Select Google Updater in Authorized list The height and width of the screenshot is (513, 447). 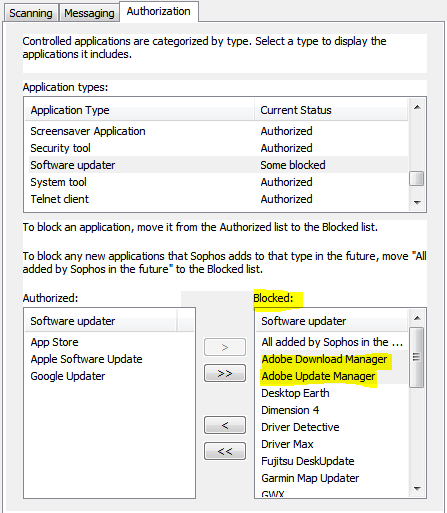click(x=68, y=376)
